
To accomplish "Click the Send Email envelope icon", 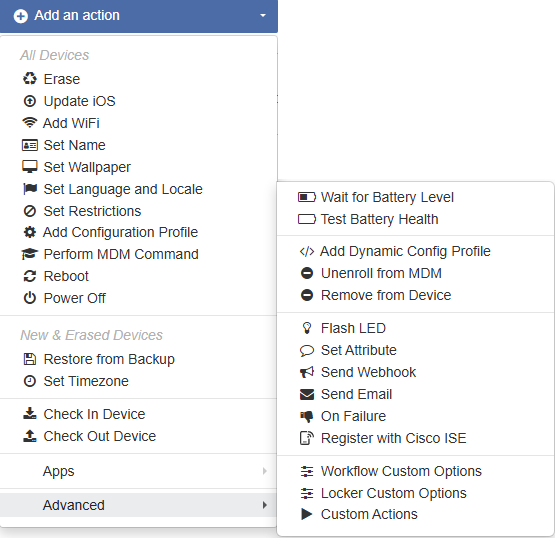I will (307, 394).
